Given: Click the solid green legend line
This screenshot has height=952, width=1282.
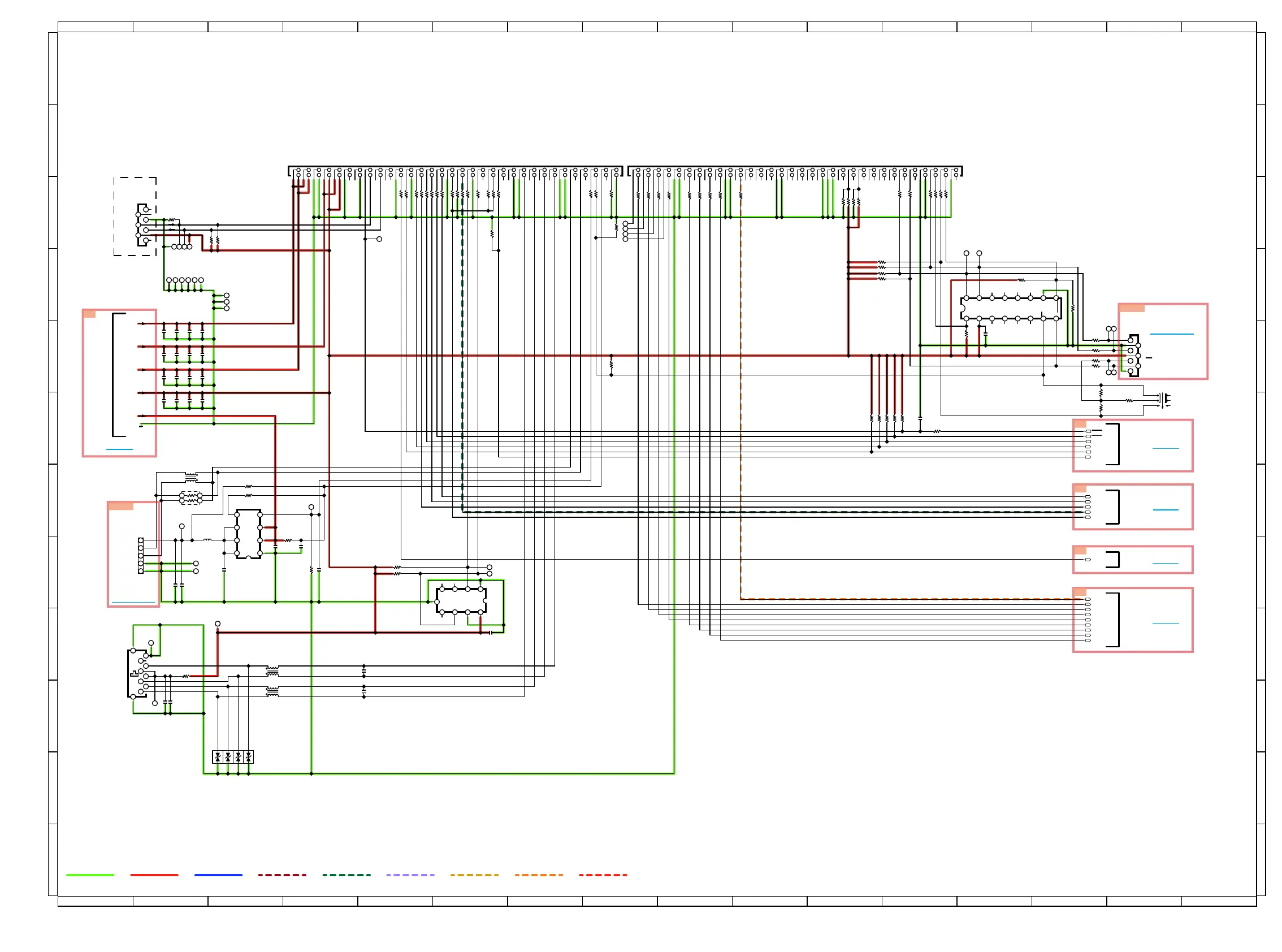Looking at the screenshot, I should click(x=90, y=874).
